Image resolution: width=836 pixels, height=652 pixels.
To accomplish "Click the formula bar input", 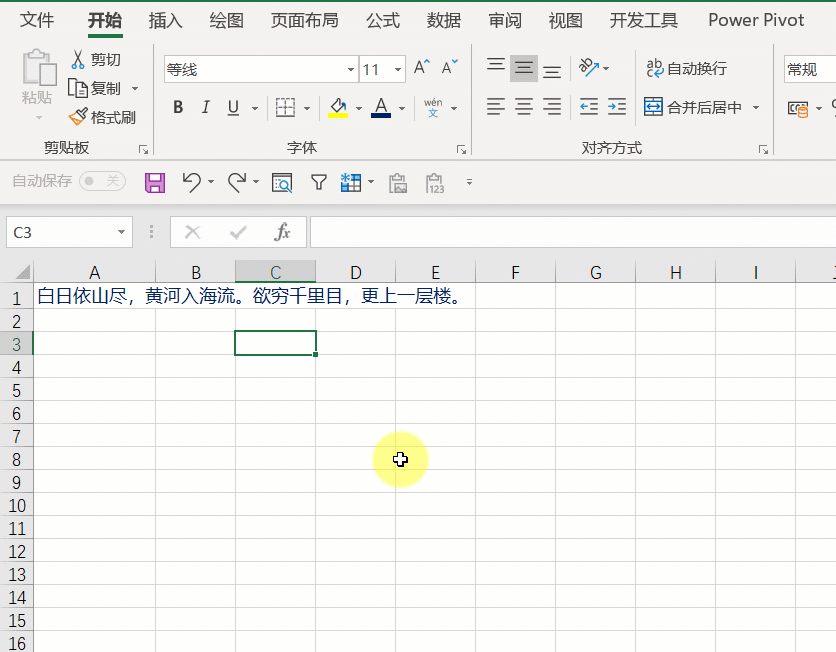I will click(x=573, y=232).
